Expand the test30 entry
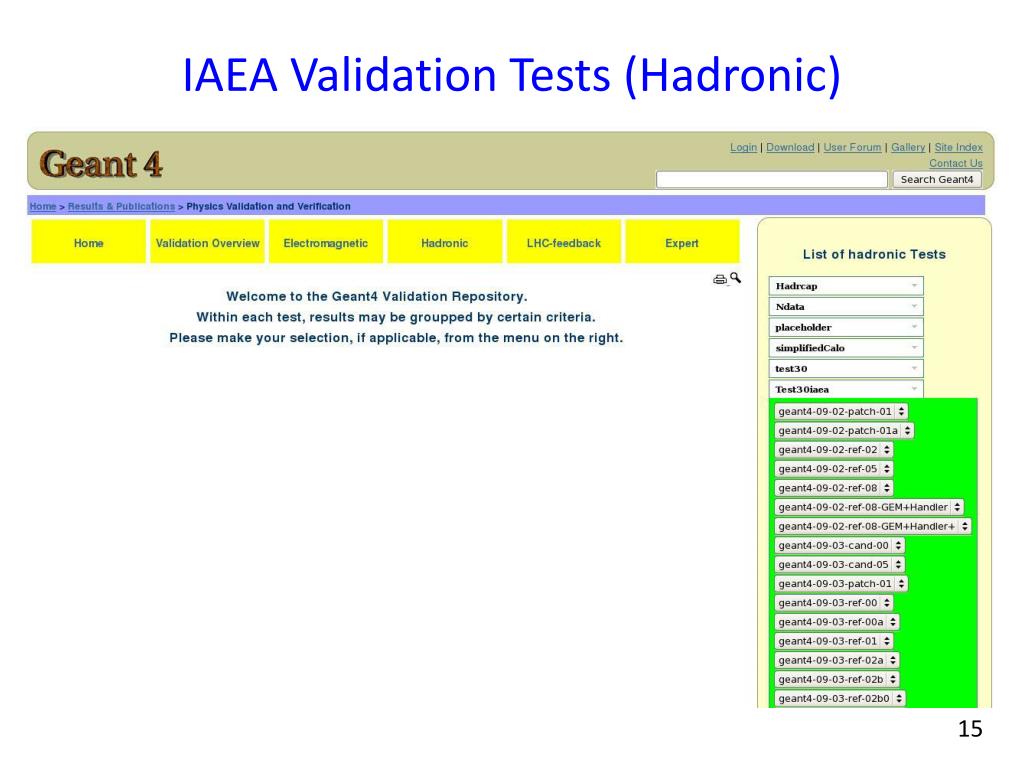Screen dimensions: 1024x768 tap(846, 368)
